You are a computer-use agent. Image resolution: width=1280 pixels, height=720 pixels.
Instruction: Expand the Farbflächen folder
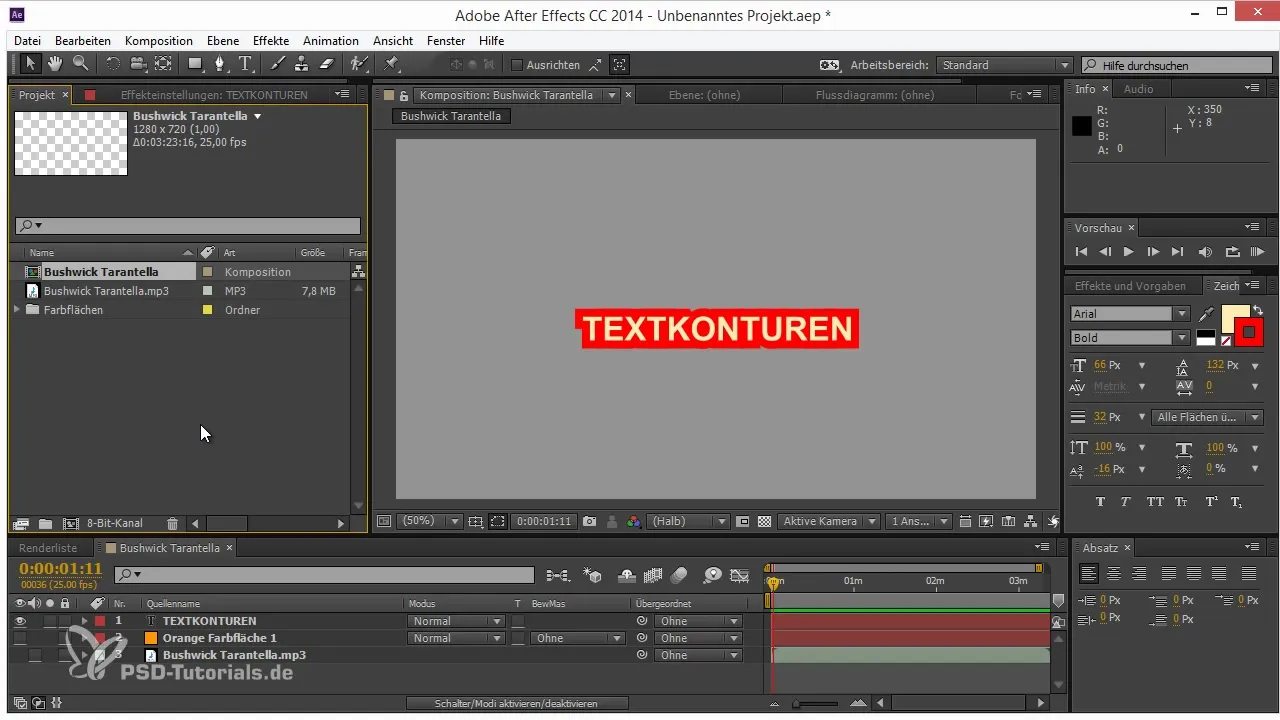(17, 310)
